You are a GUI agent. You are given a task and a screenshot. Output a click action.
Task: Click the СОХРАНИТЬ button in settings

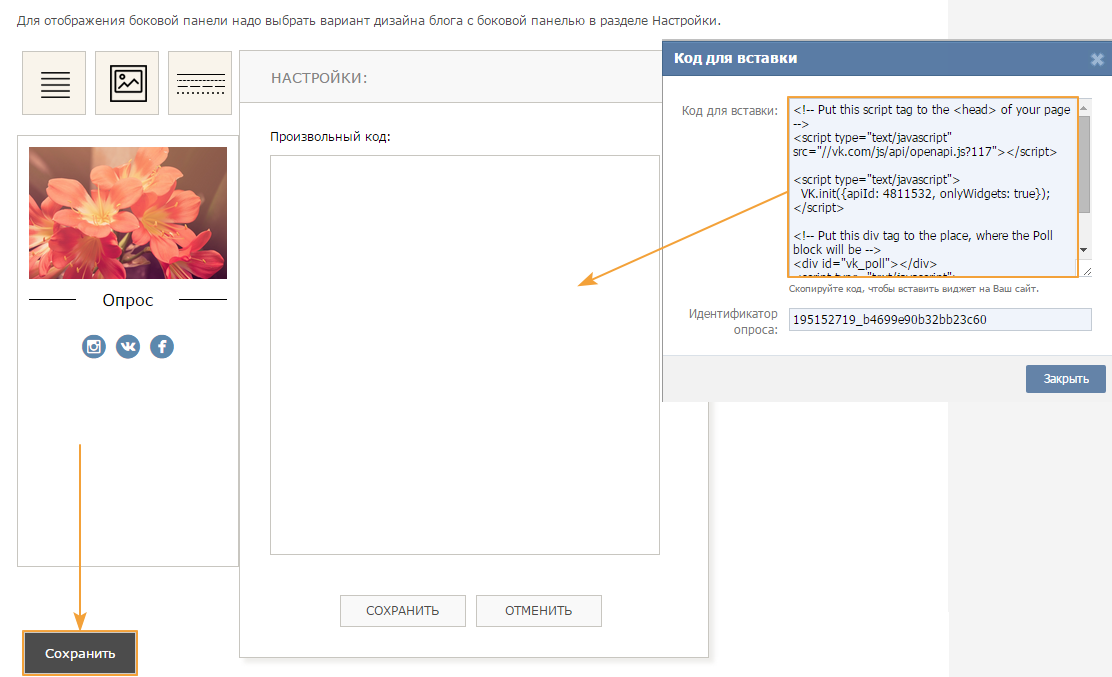[x=403, y=611]
